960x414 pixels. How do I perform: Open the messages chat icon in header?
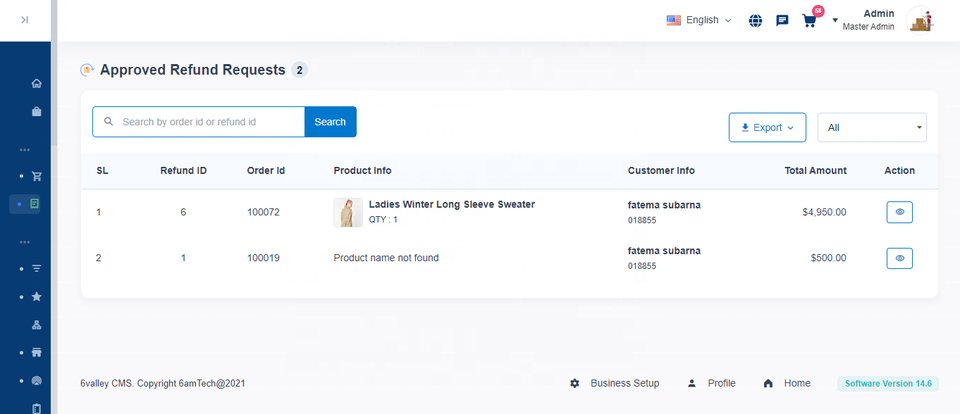click(782, 20)
